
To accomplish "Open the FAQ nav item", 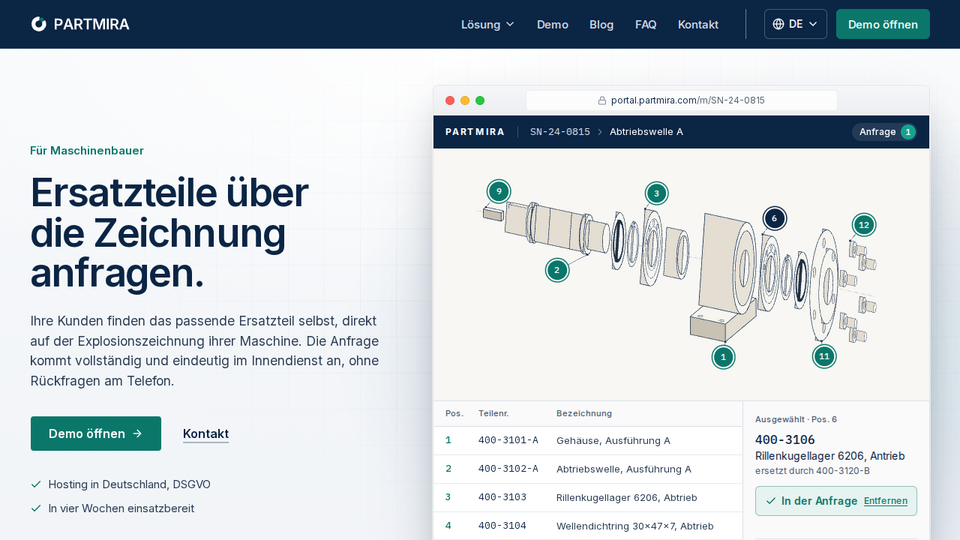I will (x=645, y=24).
